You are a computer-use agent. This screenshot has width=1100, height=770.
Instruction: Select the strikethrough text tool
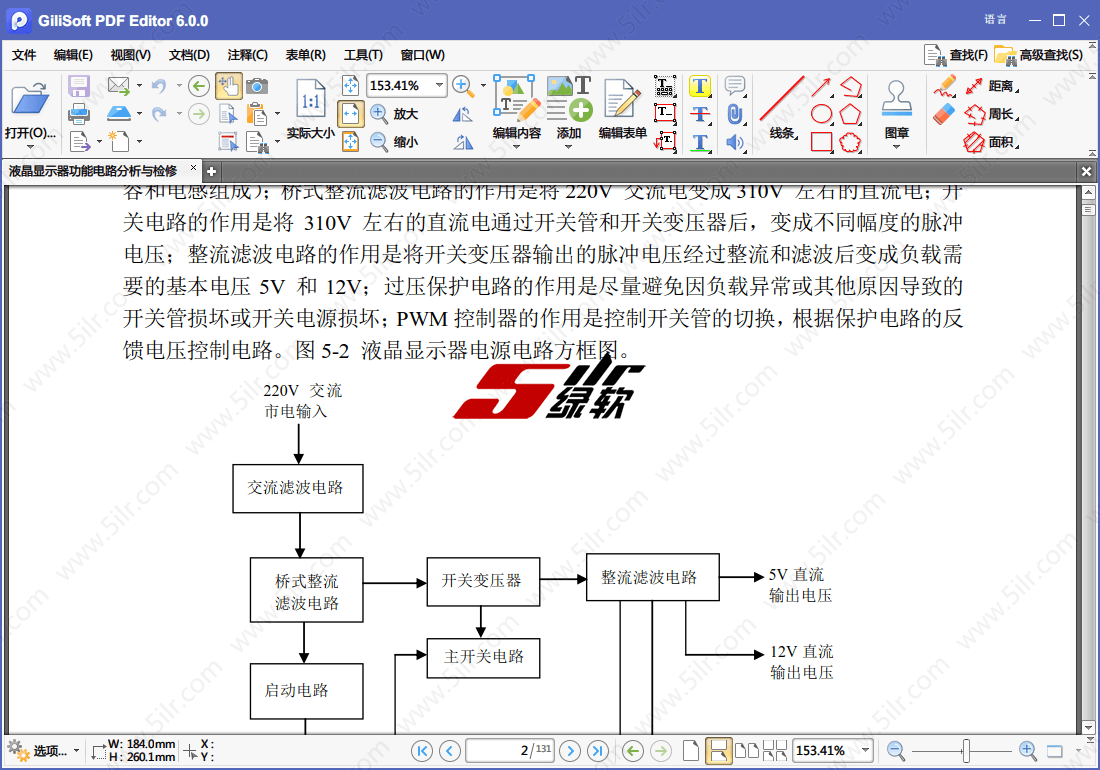(700, 114)
